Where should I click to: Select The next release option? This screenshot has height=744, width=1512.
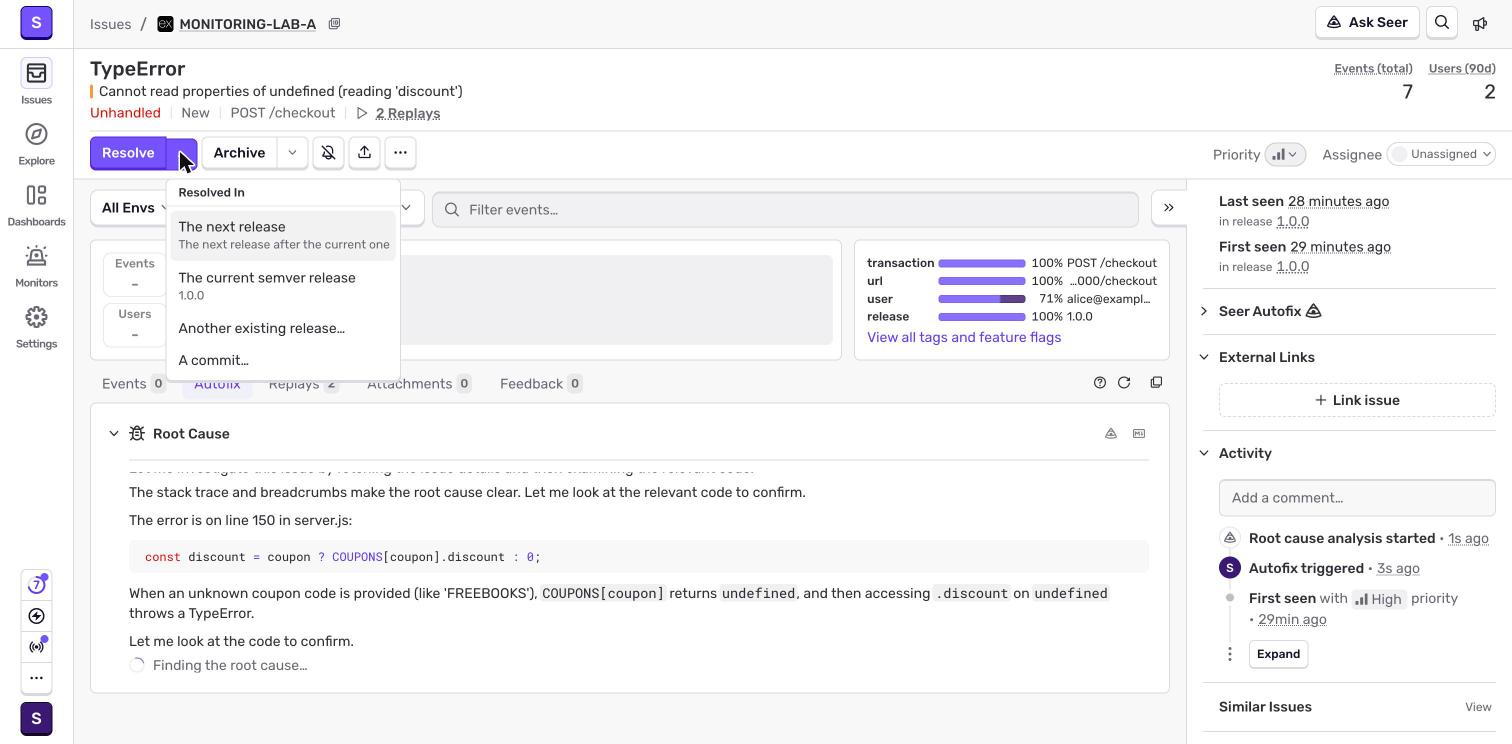(x=283, y=235)
